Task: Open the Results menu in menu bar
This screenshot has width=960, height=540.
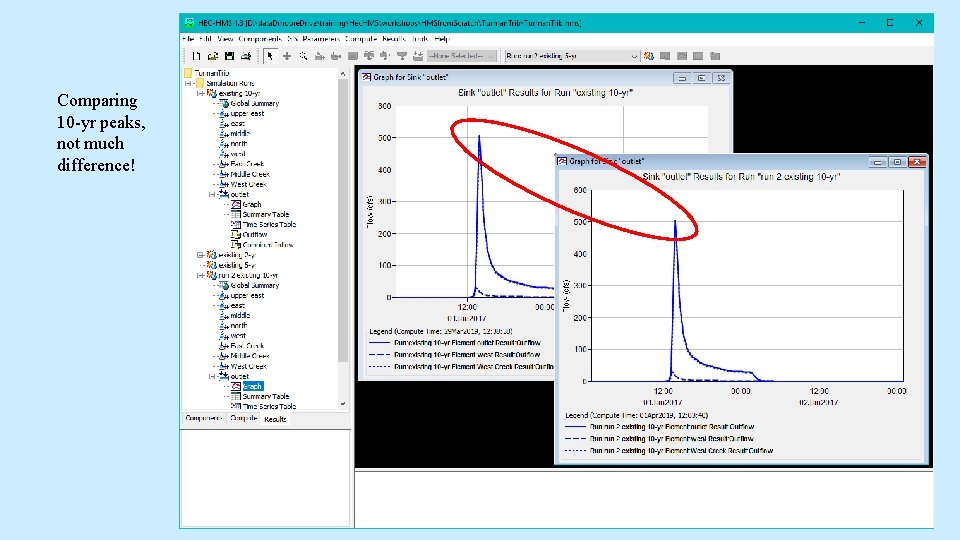Action: pyautogui.click(x=394, y=39)
